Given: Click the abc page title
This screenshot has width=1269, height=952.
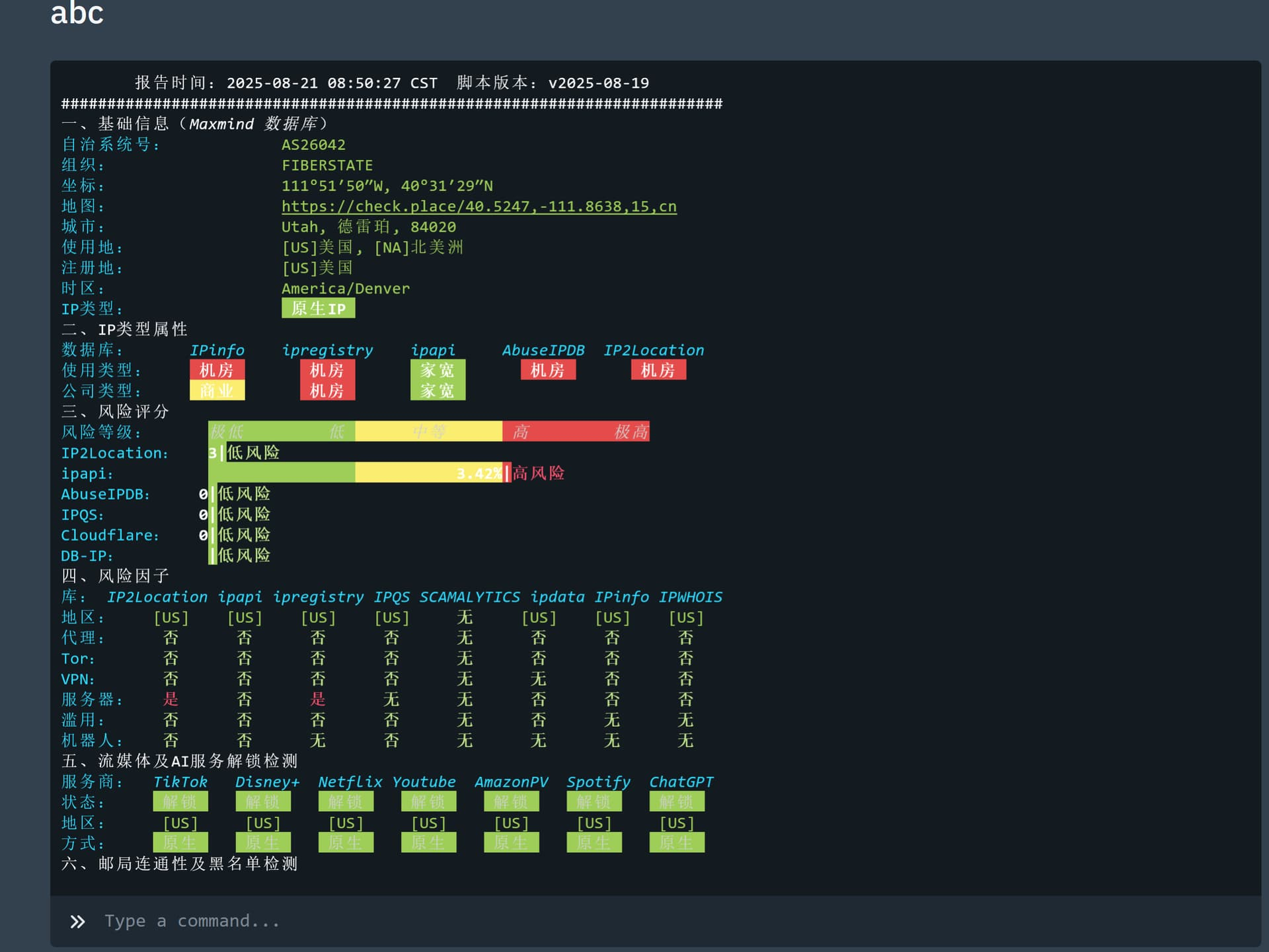Looking at the screenshot, I should [77, 13].
